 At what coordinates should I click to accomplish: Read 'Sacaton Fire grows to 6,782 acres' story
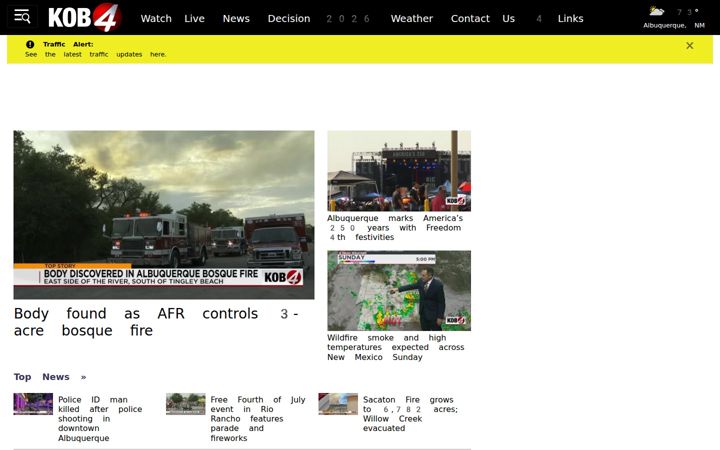pyautogui.click(x=410, y=414)
